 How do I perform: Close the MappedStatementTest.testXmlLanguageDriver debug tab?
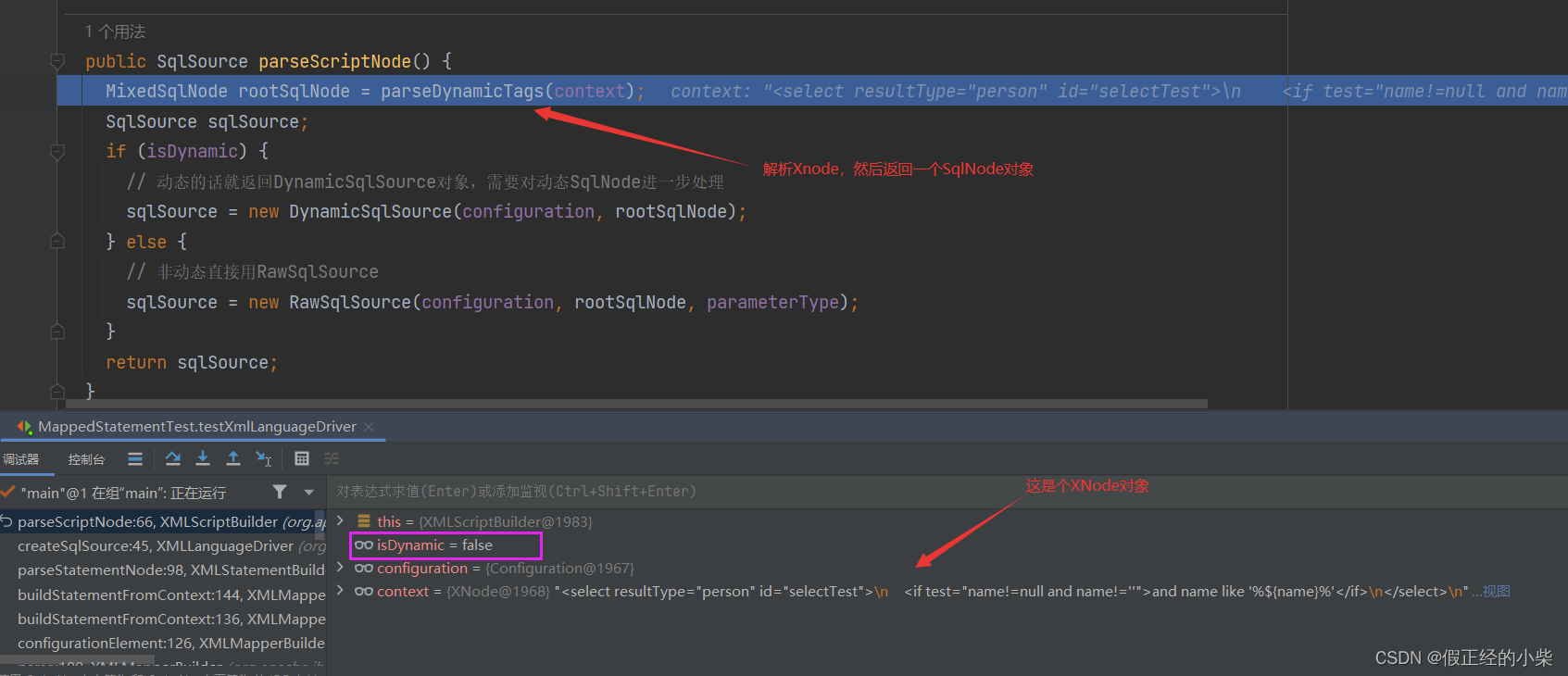point(369,427)
